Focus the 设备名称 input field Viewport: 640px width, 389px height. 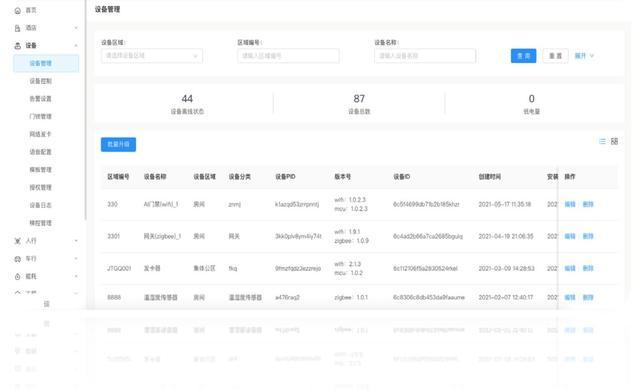pos(425,56)
